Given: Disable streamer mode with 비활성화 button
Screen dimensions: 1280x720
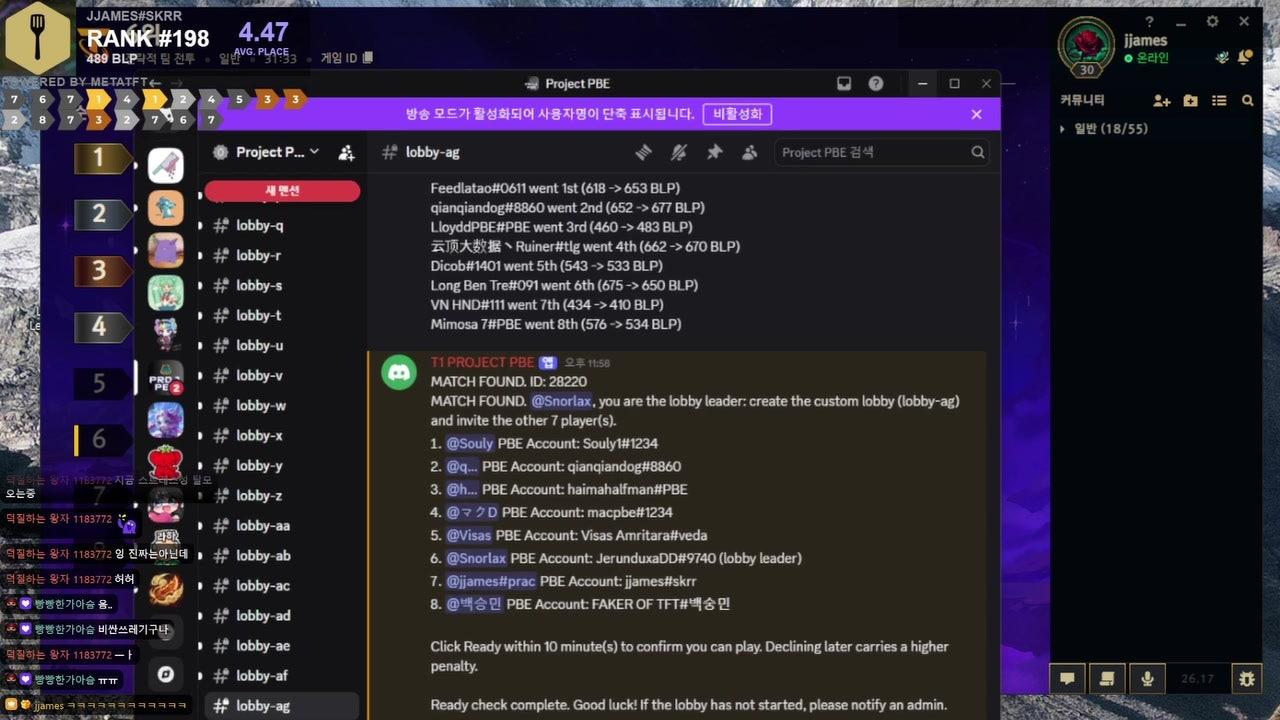Looking at the screenshot, I should (737, 114).
